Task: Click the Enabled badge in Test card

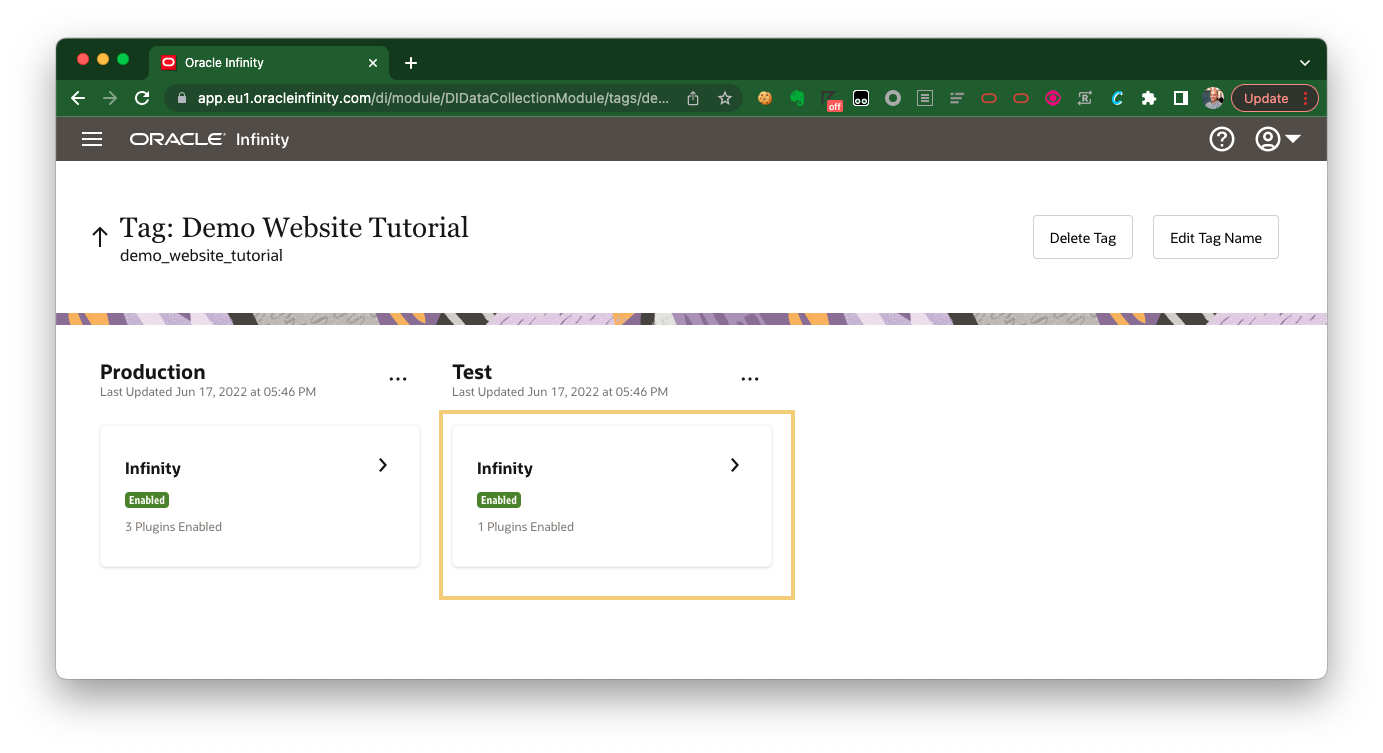Action: [499, 500]
